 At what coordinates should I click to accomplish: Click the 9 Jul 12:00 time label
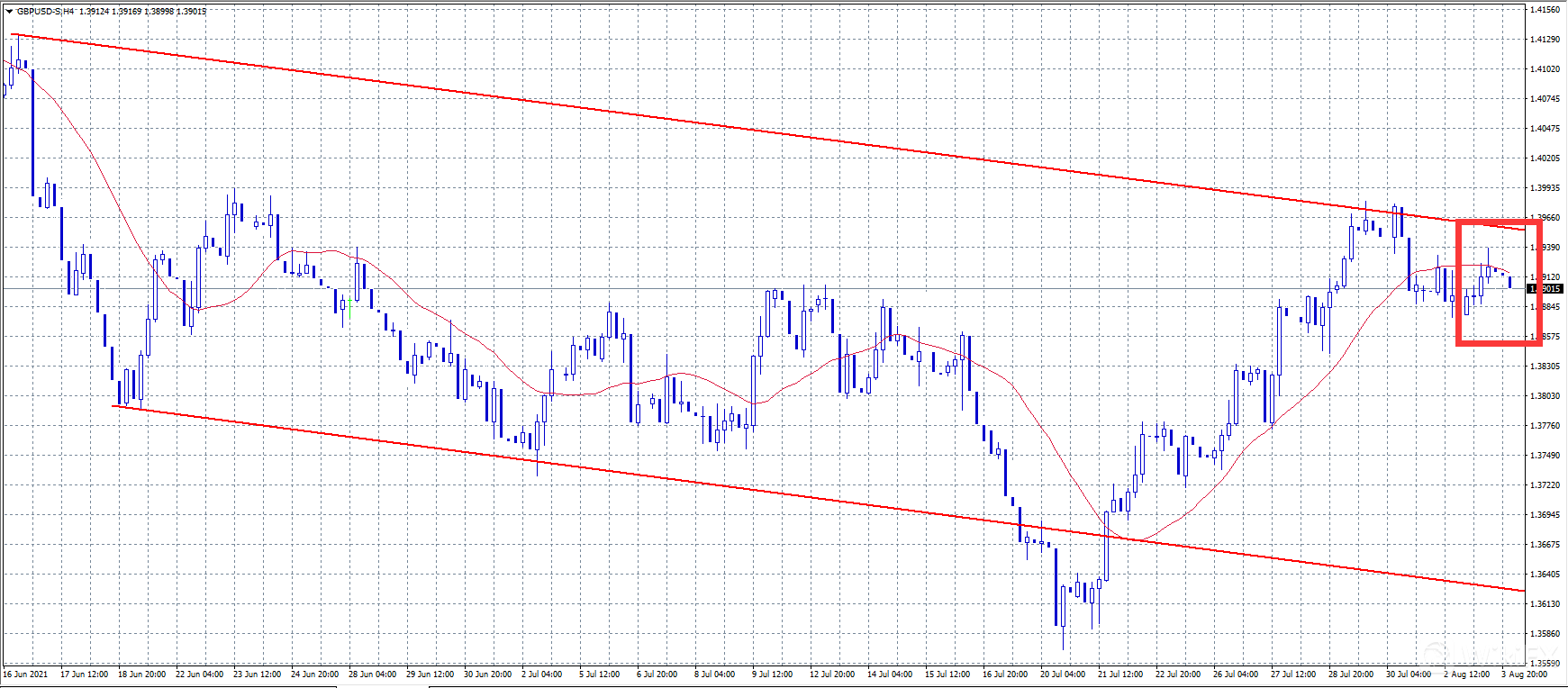pyautogui.click(x=773, y=674)
